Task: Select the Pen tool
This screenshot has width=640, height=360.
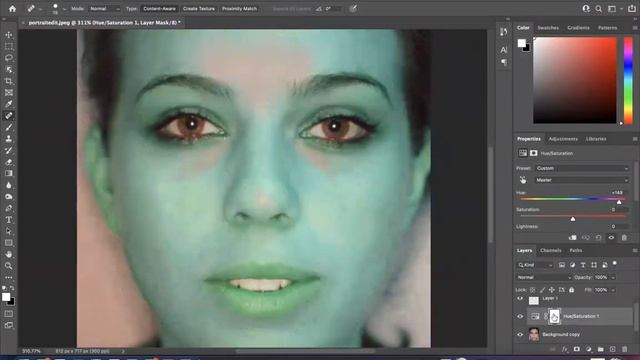Action: click(9, 208)
